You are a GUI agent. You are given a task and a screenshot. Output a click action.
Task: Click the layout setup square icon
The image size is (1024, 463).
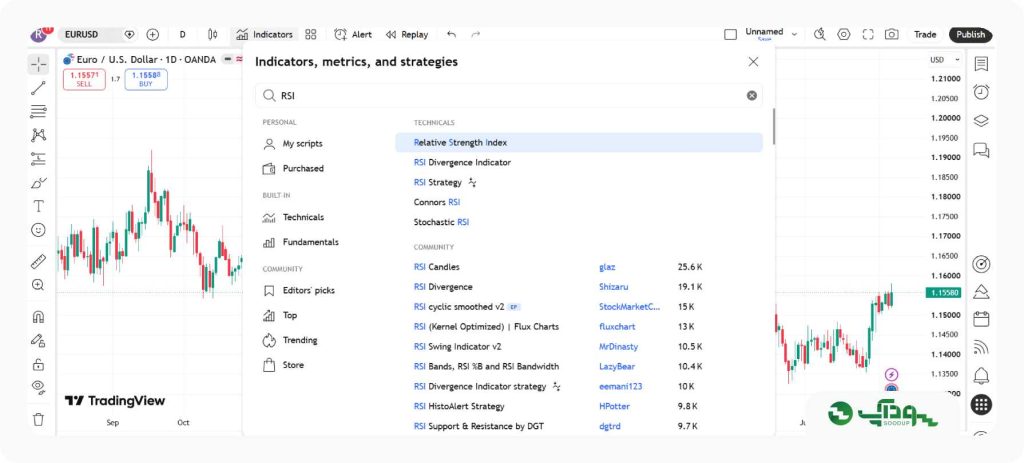point(731,35)
